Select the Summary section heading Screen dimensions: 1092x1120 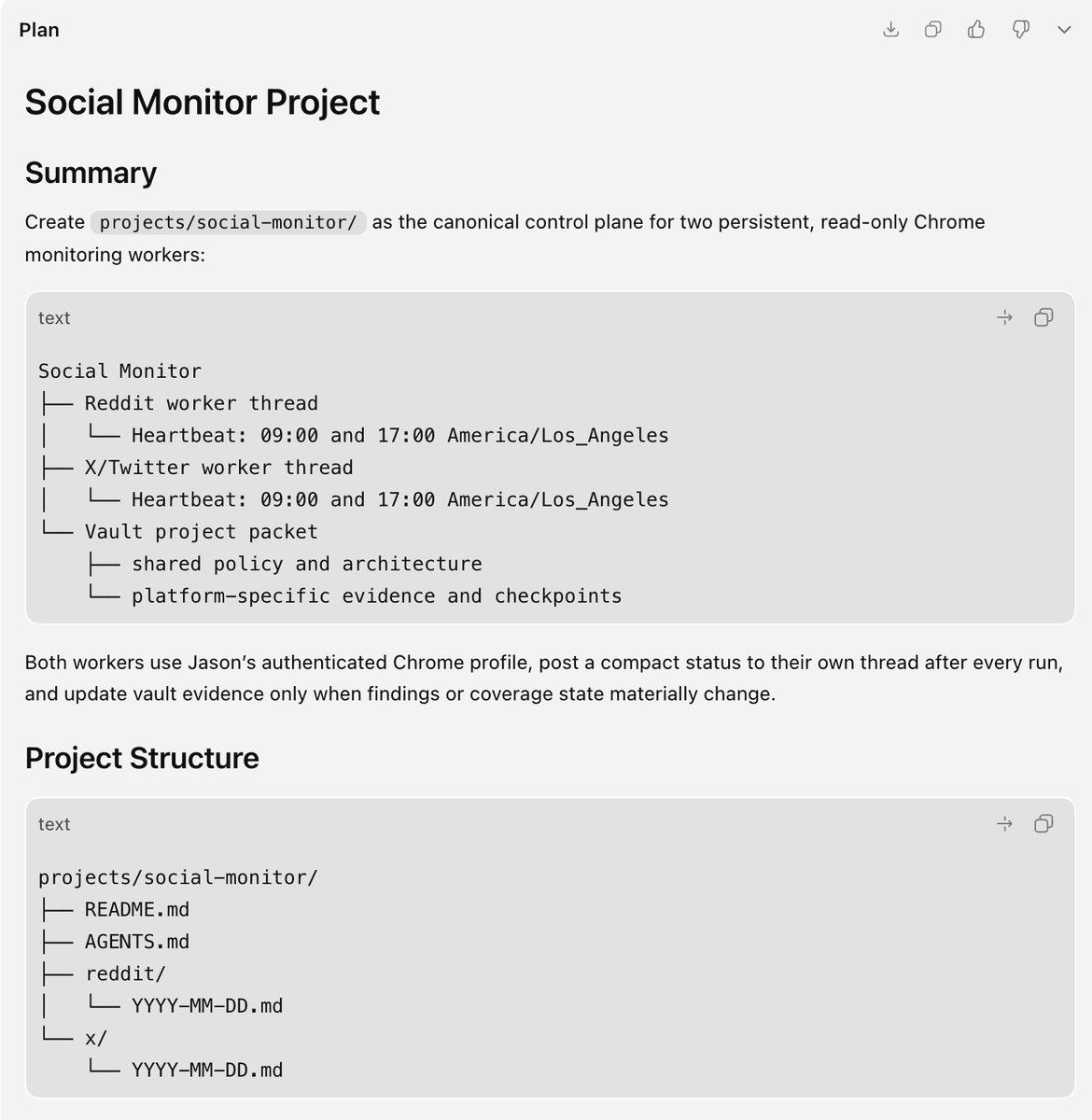coord(91,173)
